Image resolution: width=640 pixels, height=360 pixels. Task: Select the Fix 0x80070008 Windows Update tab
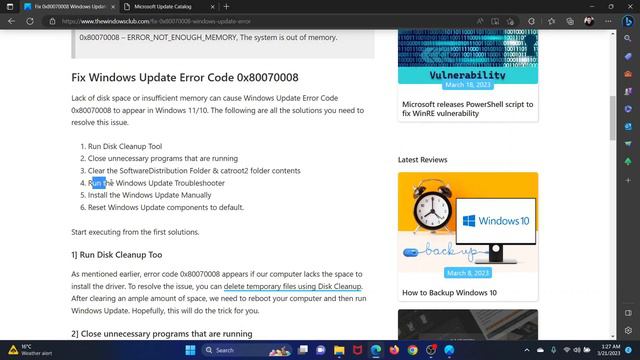(69, 7)
